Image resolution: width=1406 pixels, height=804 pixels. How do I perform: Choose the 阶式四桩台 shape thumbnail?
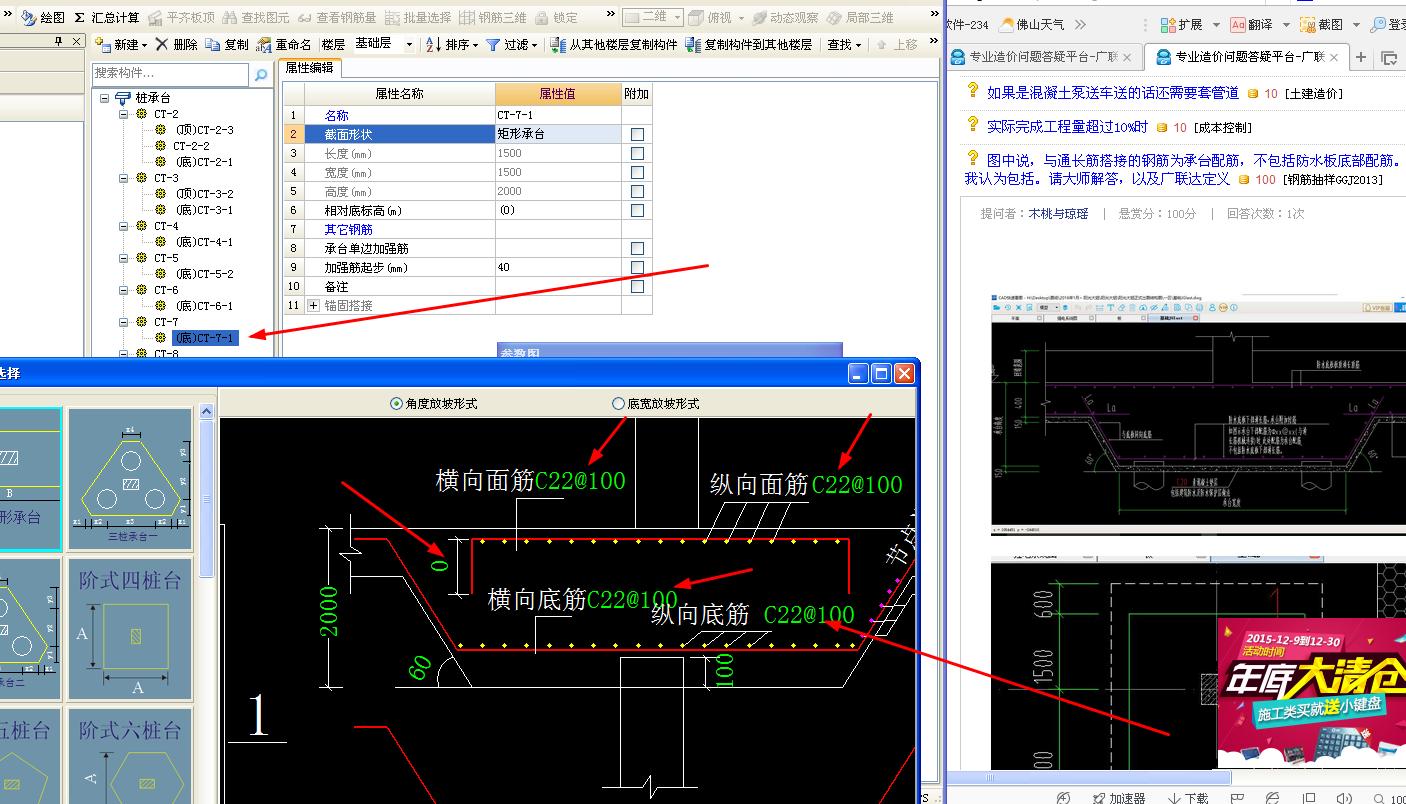coord(130,629)
